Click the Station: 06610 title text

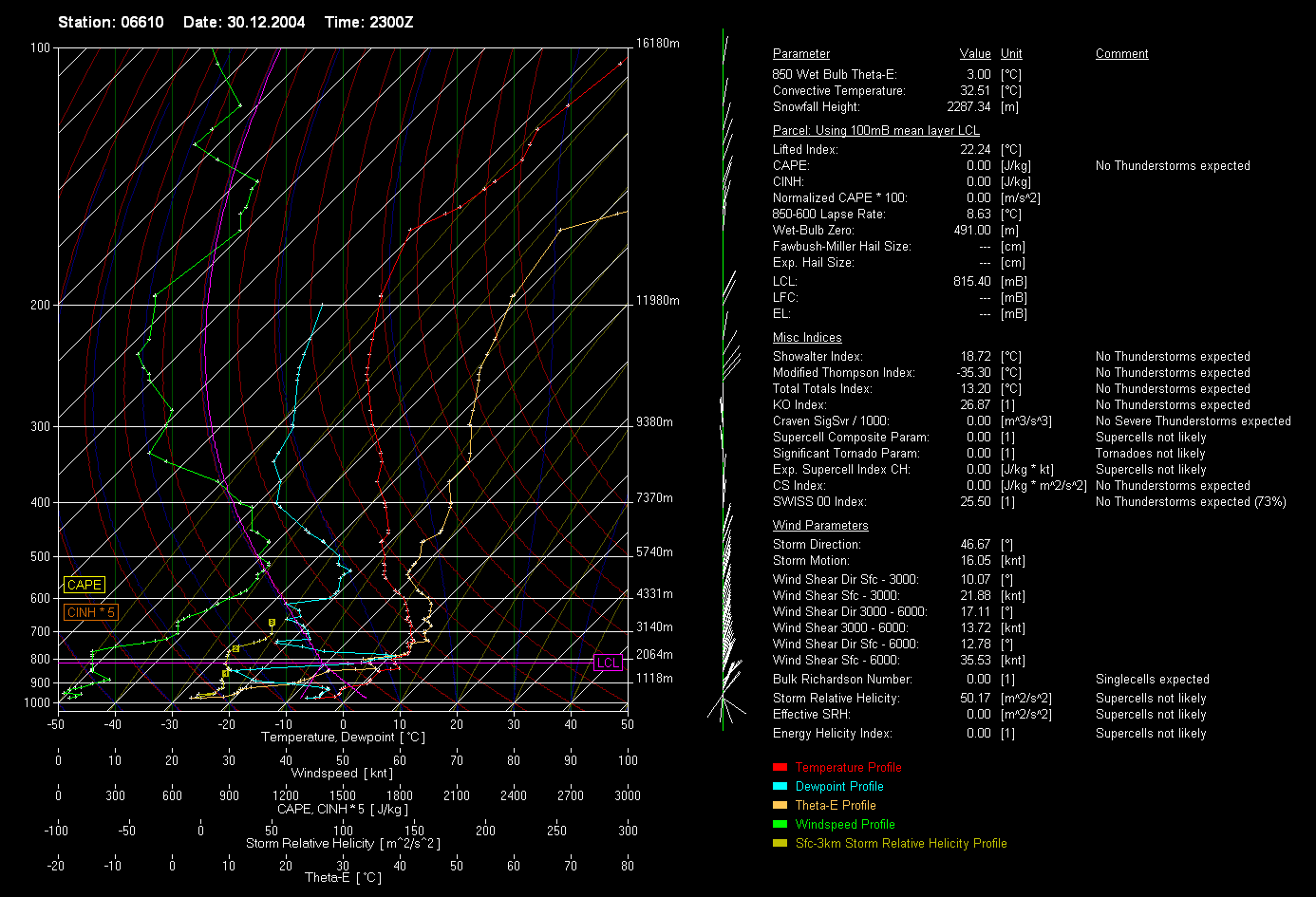click(111, 22)
